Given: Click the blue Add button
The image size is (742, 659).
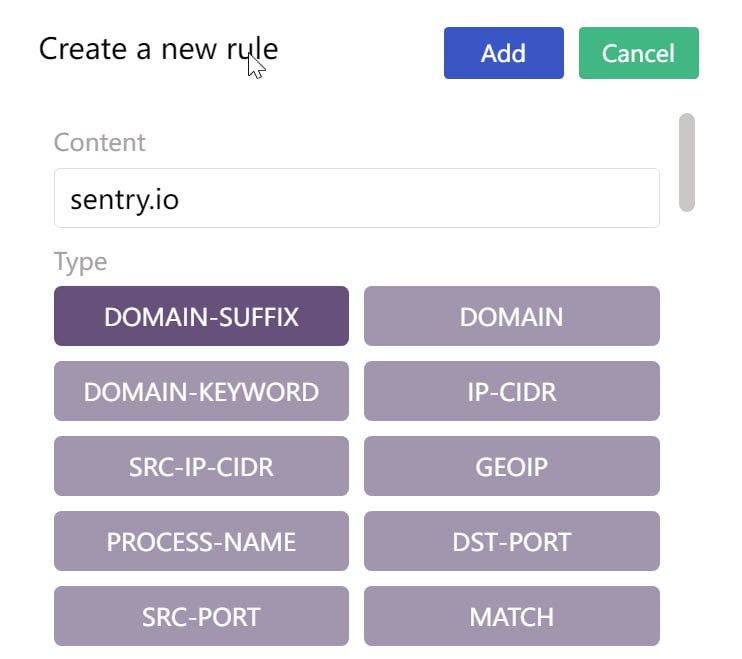Looking at the screenshot, I should pyautogui.click(x=503, y=53).
